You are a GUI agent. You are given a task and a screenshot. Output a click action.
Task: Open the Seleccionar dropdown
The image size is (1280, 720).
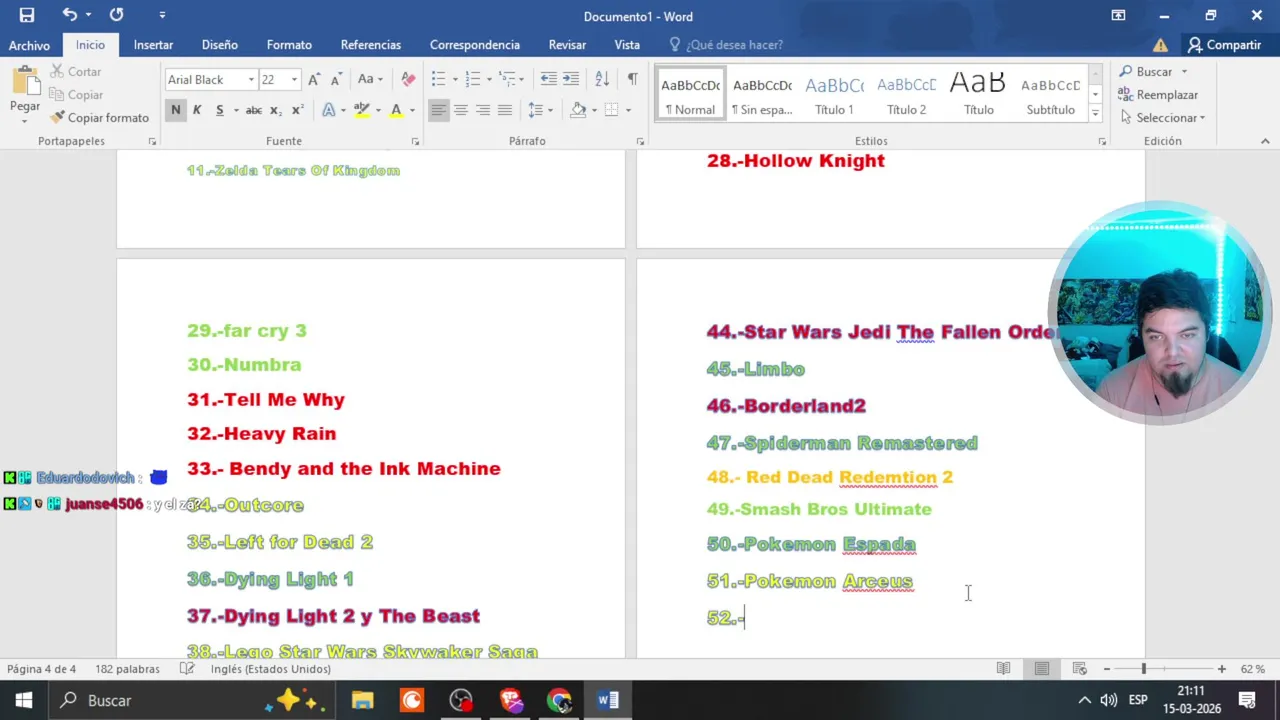tap(1163, 118)
